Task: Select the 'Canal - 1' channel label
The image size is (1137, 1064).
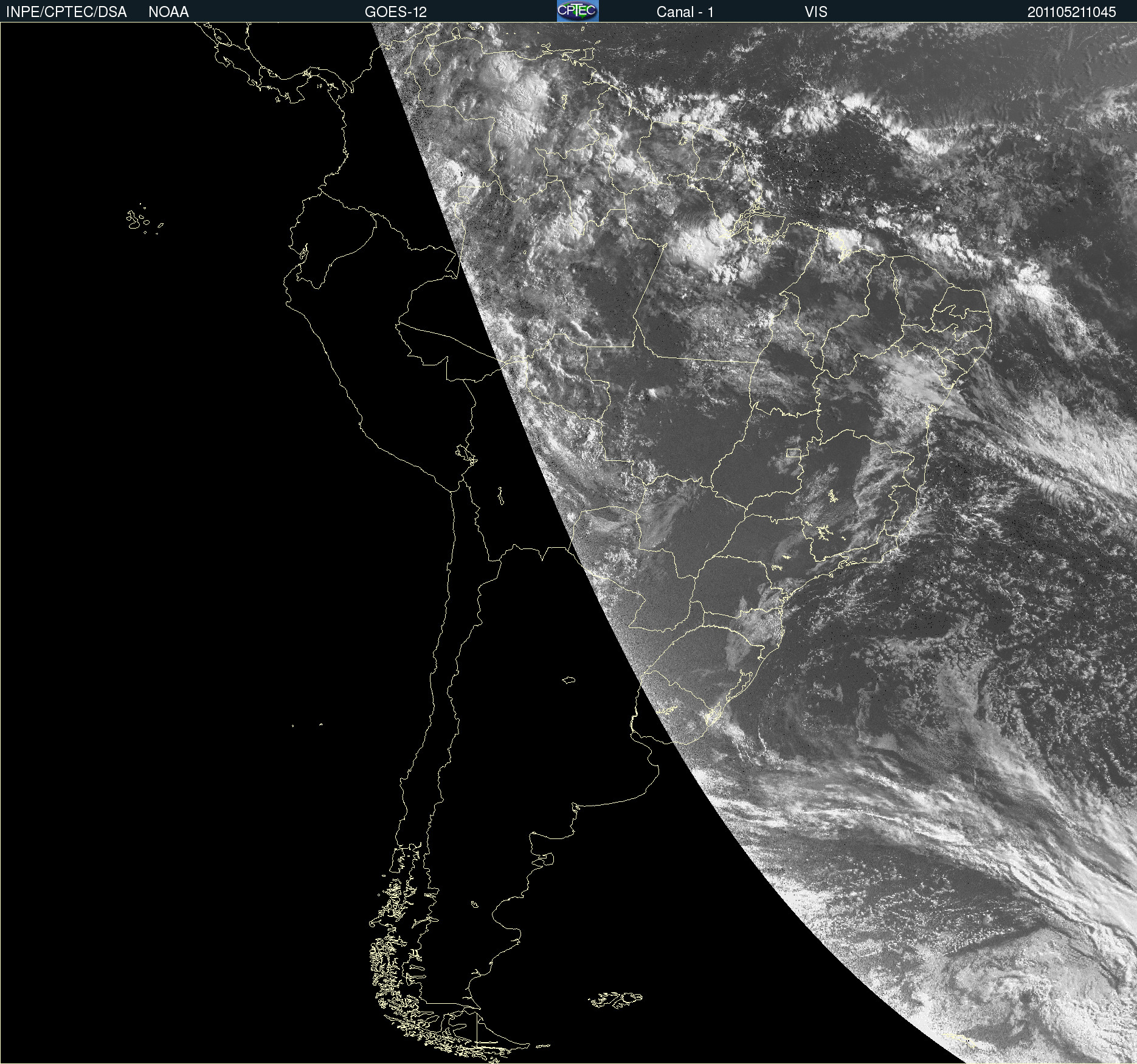Action: [x=685, y=12]
